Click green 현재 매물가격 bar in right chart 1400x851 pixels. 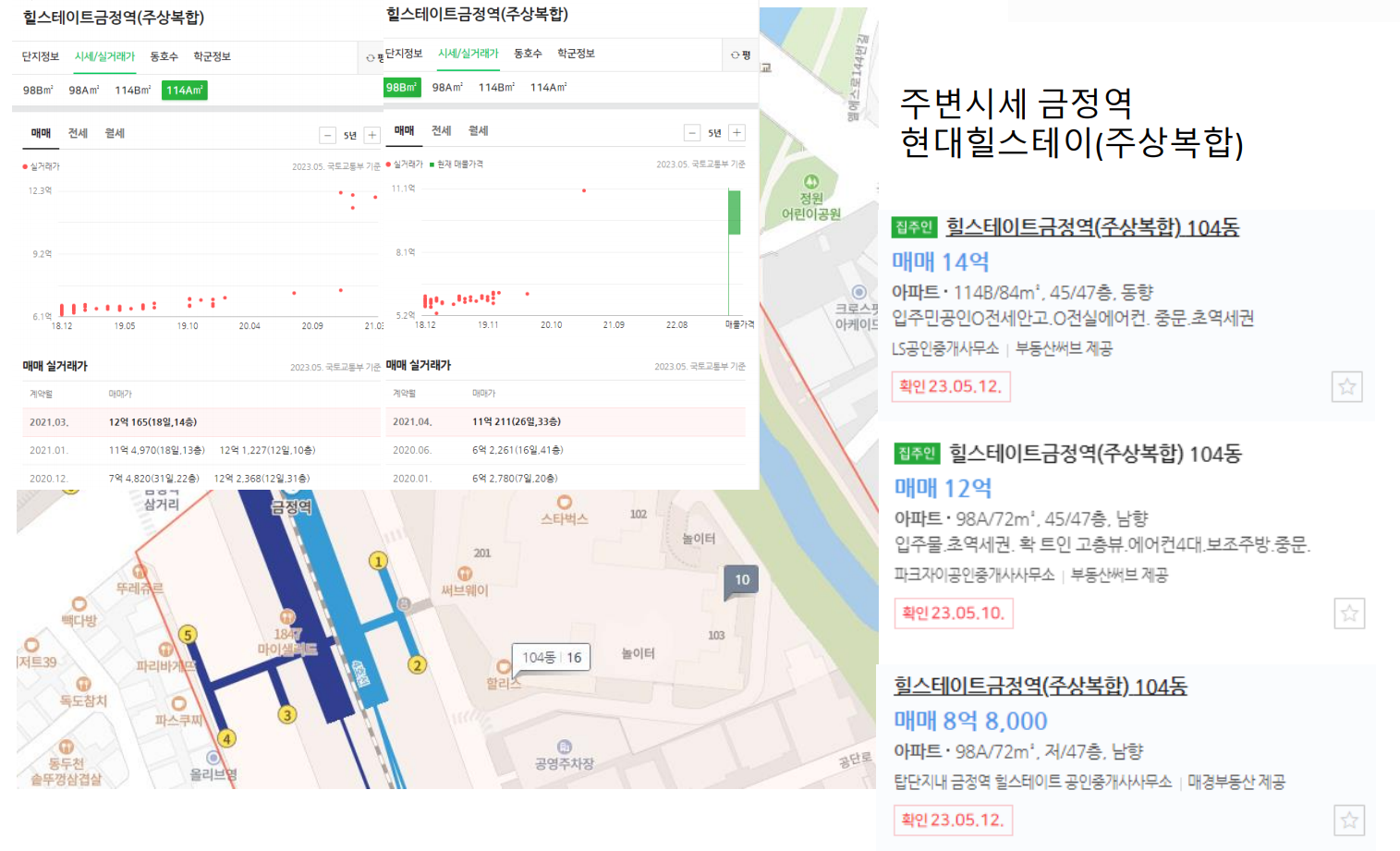click(734, 212)
